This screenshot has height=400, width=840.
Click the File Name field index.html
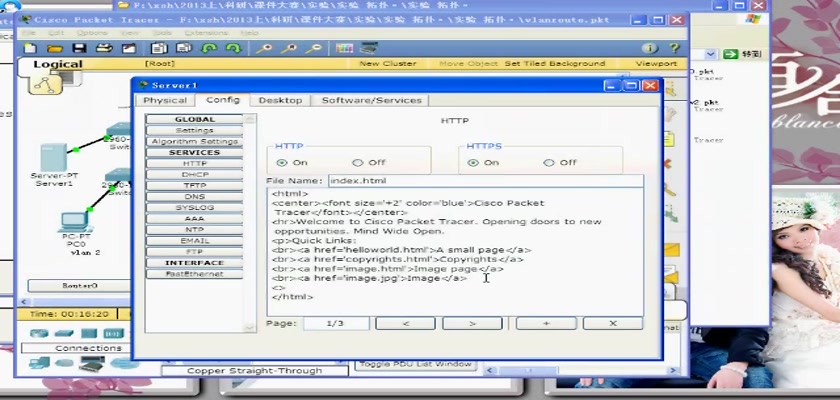pyautogui.click(x=486, y=180)
